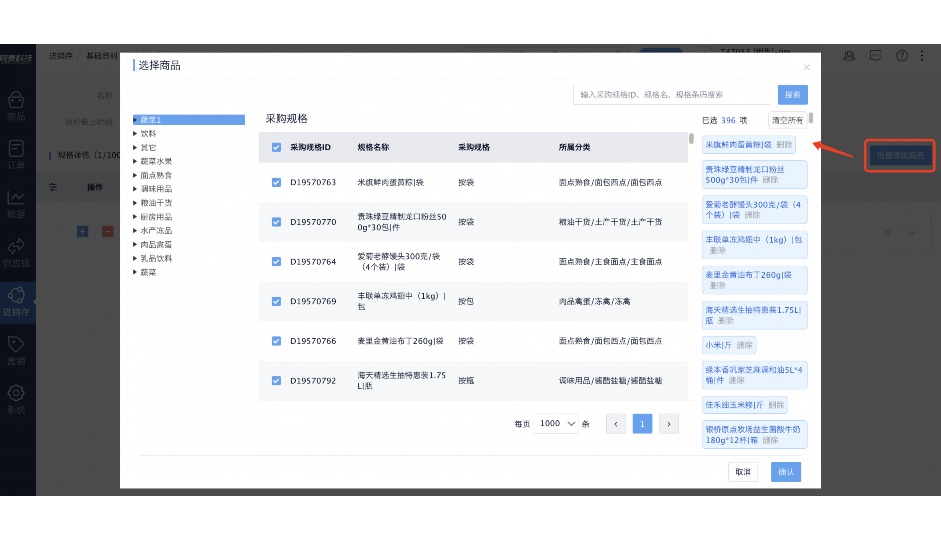Delete the 爱菊老酵馒头 selected tag
The image size is (941, 540).
click(752, 214)
